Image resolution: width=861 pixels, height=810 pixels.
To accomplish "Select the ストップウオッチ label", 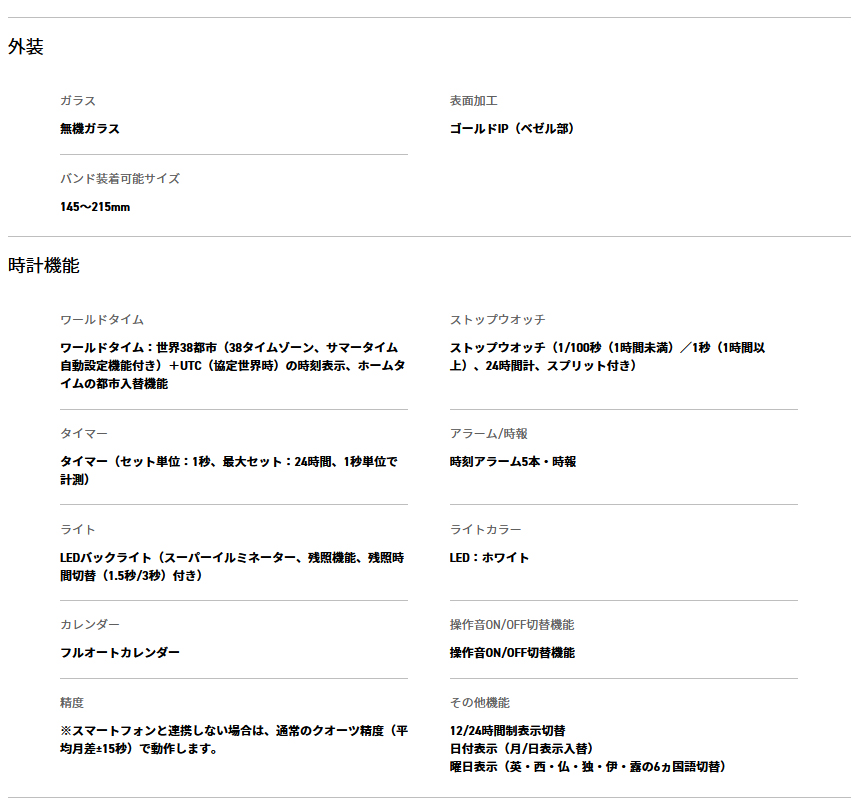I will (x=498, y=320).
